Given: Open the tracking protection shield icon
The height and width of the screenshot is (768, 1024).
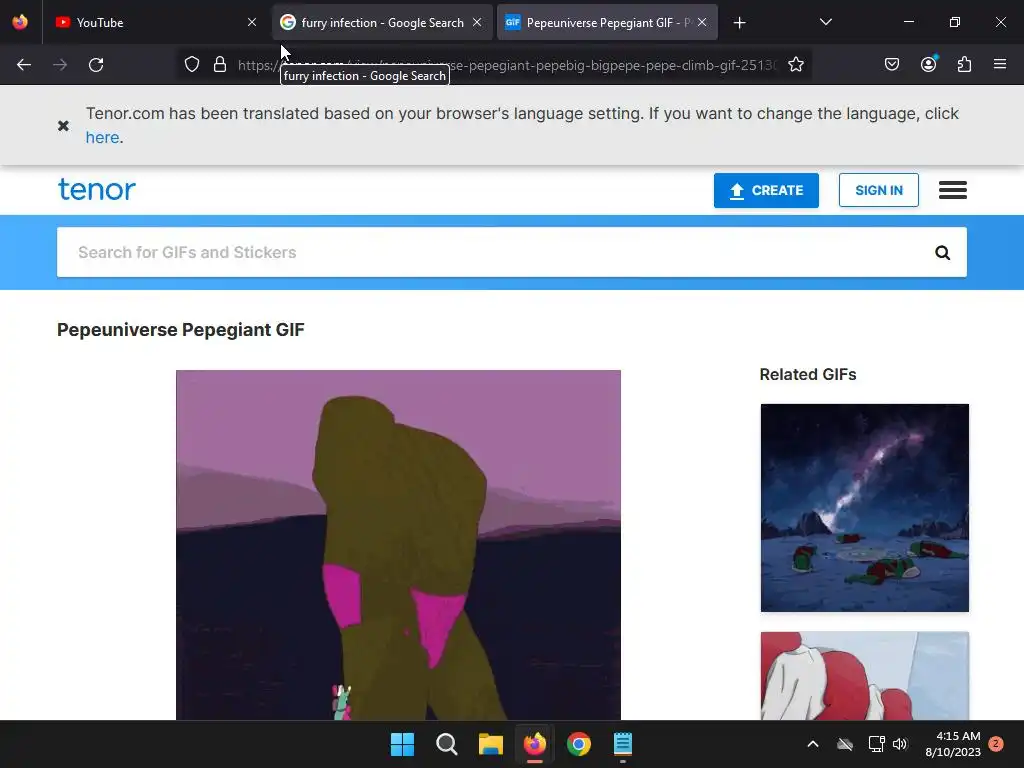Looking at the screenshot, I should click(191, 65).
